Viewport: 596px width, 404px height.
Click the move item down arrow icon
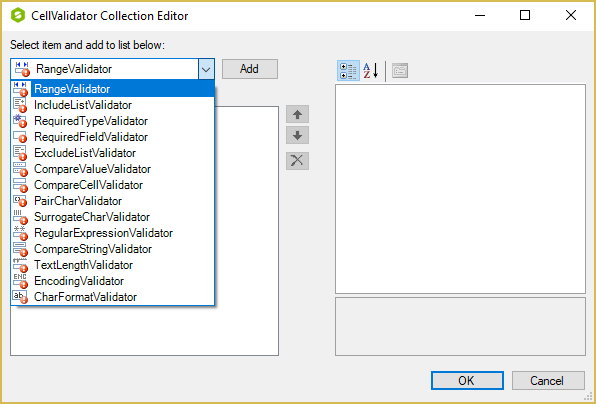pos(297,135)
